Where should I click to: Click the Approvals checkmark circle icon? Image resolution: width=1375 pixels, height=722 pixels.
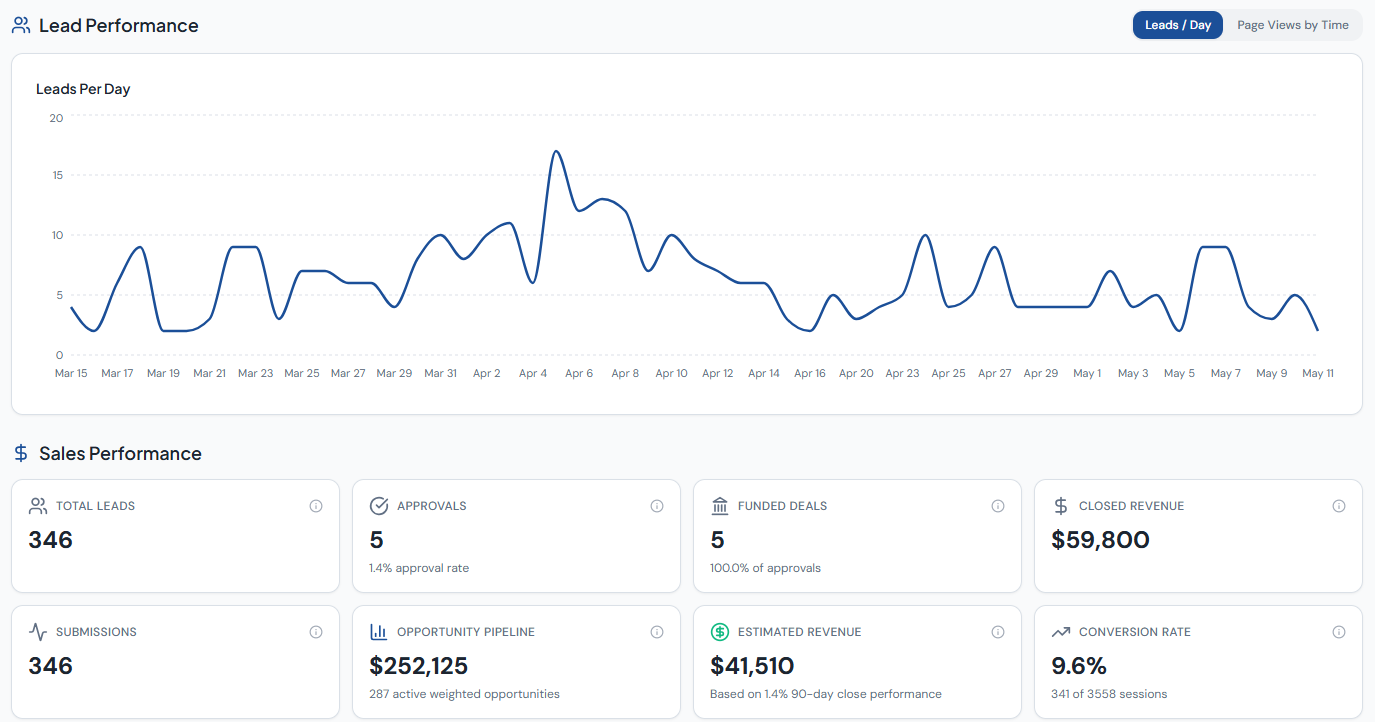379,506
